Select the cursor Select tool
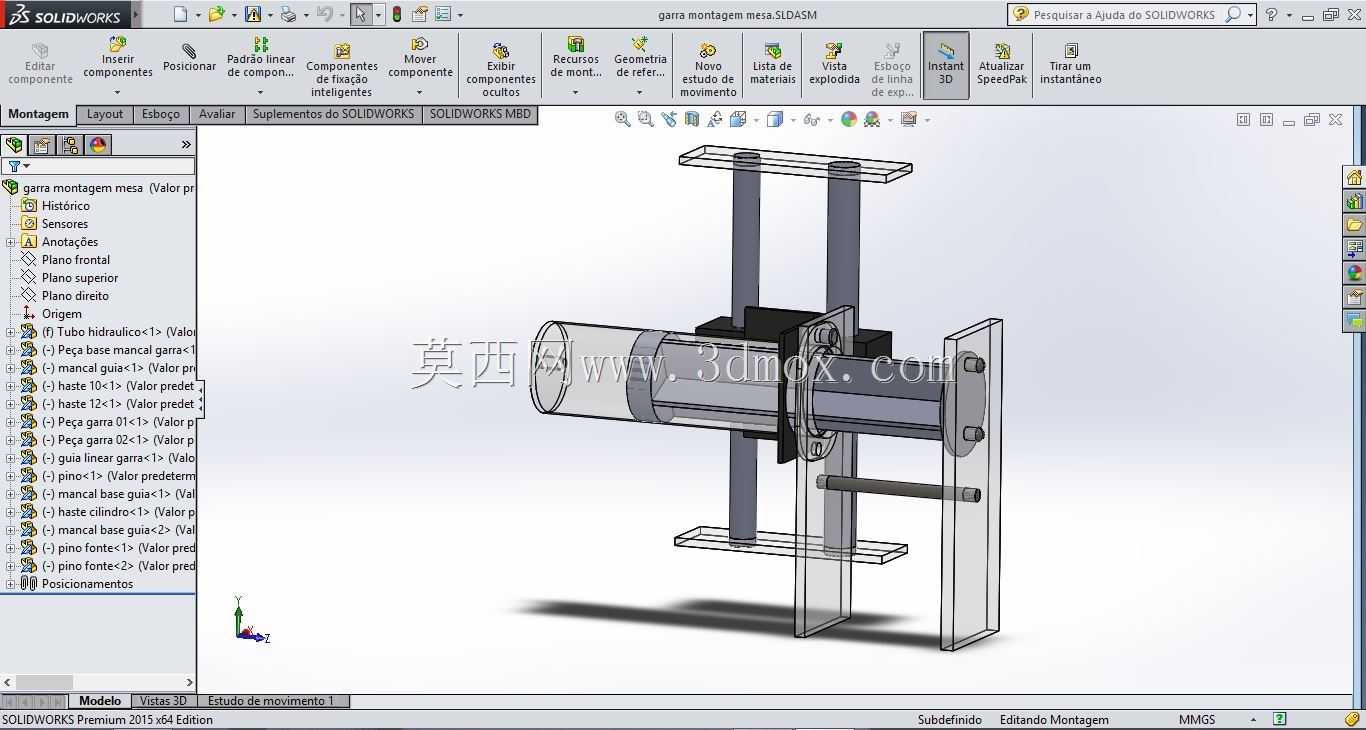 point(360,14)
